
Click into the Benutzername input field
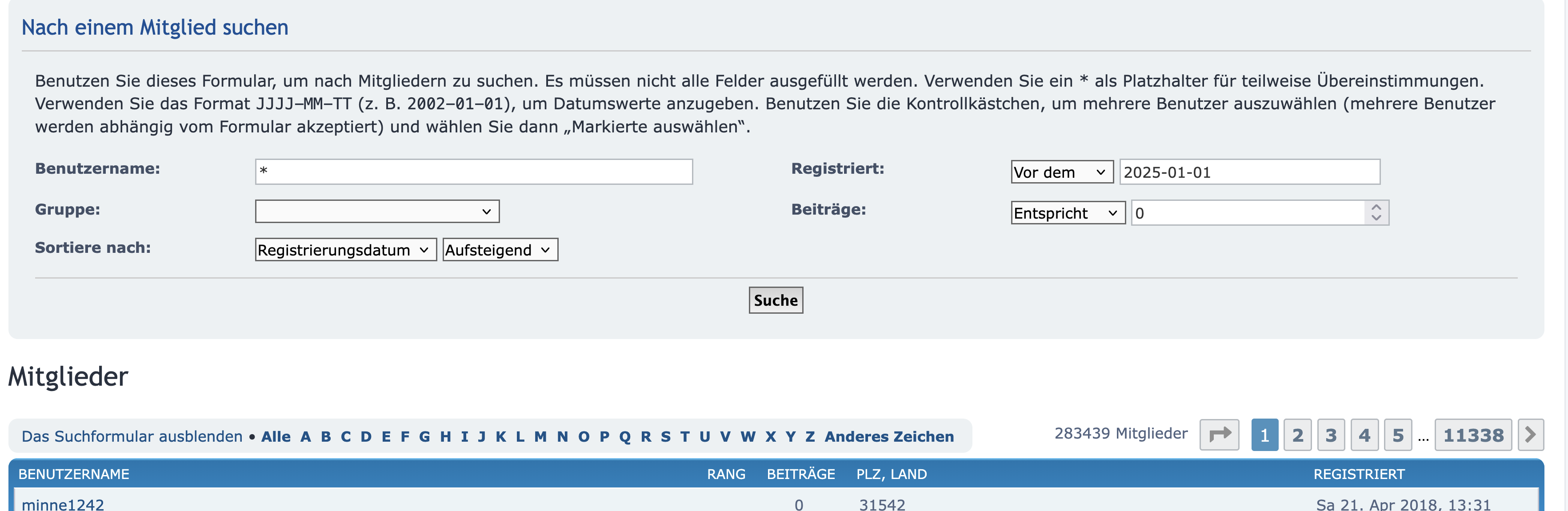tap(474, 172)
